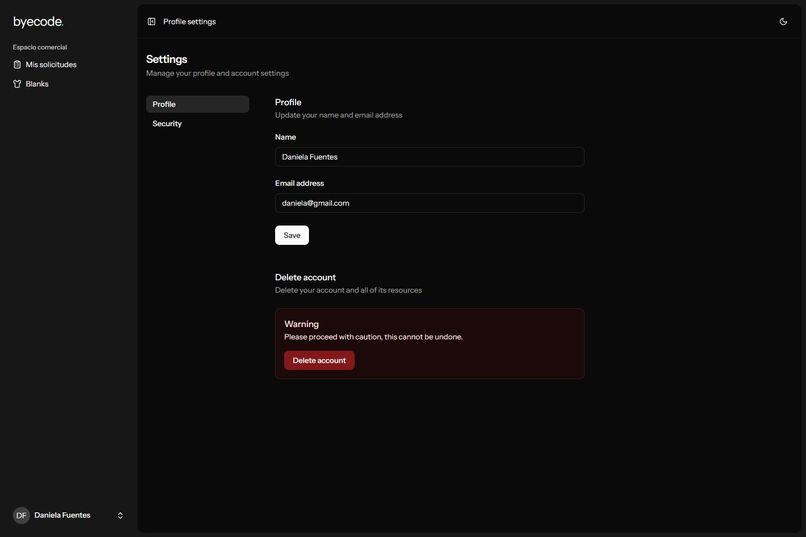This screenshot has height=537, width=806.
Task: Click the Settings heading
Action: click(167, 59)
